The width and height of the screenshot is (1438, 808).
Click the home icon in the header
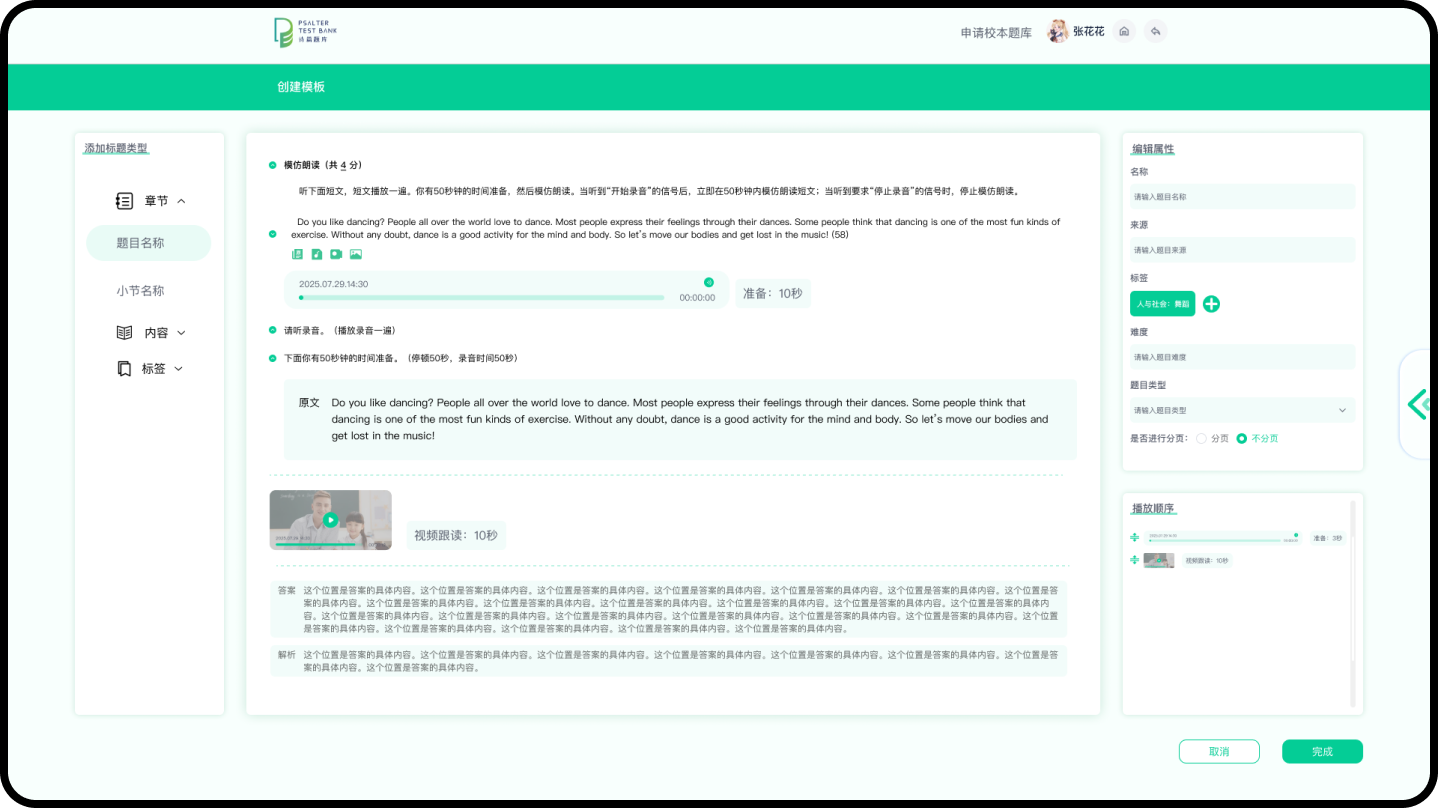click(x=1125, y=32)
